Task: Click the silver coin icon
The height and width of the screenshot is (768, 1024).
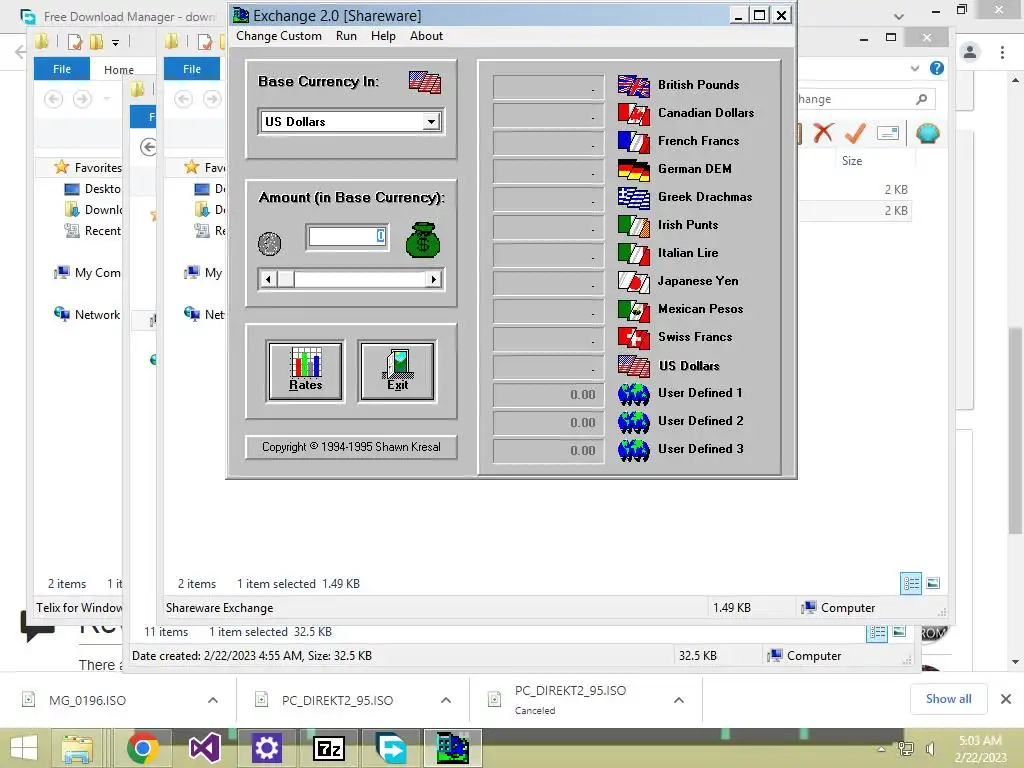Action: [269, 244]
